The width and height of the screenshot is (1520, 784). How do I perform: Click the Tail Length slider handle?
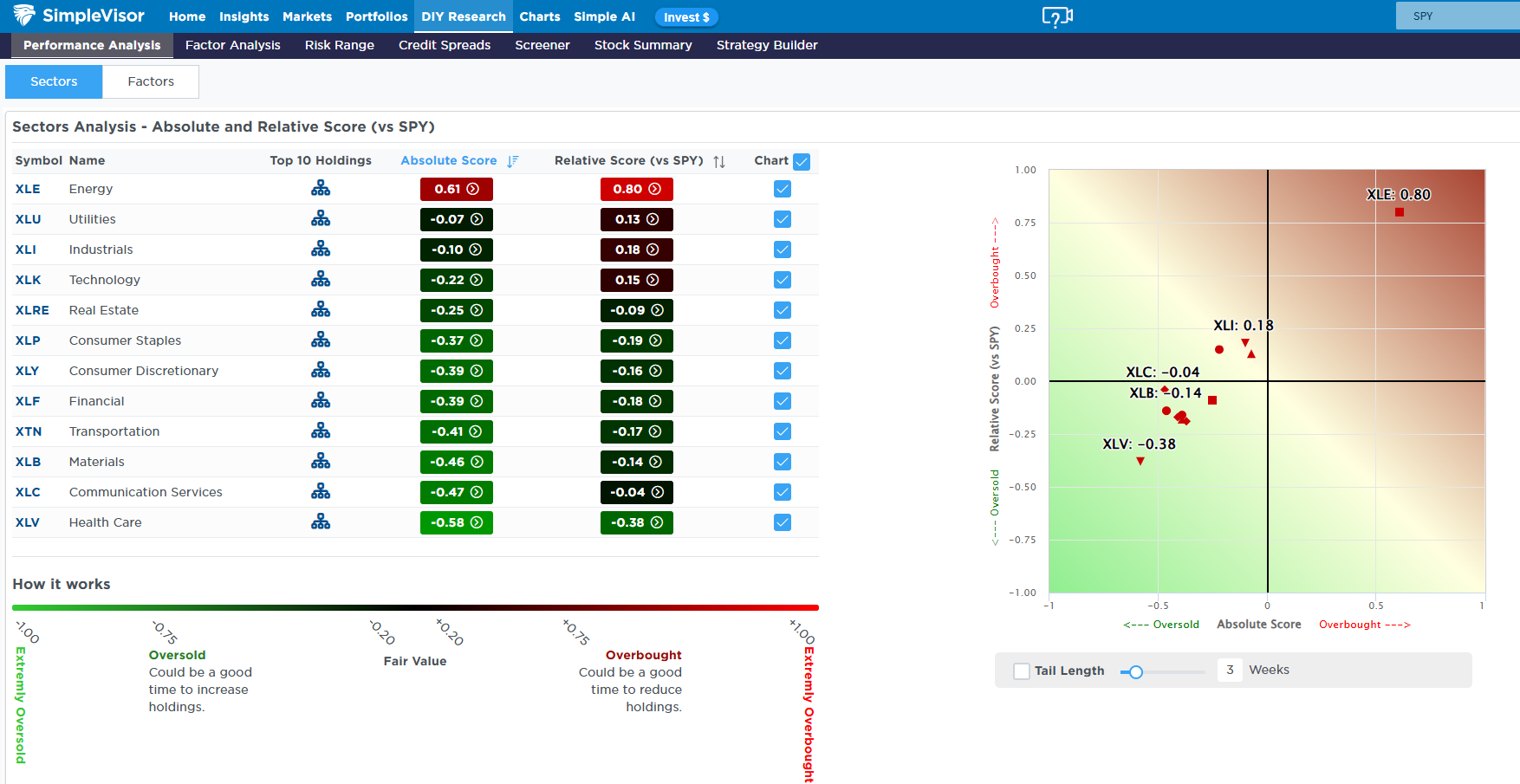click(x=1136, y=671)
